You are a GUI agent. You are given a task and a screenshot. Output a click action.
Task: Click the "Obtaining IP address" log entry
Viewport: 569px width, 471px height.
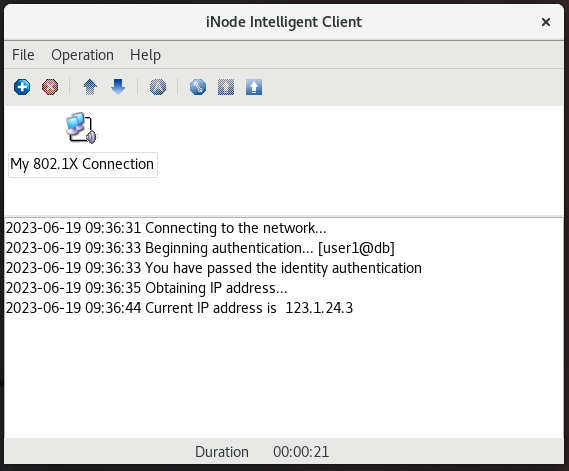click(147, 288)
